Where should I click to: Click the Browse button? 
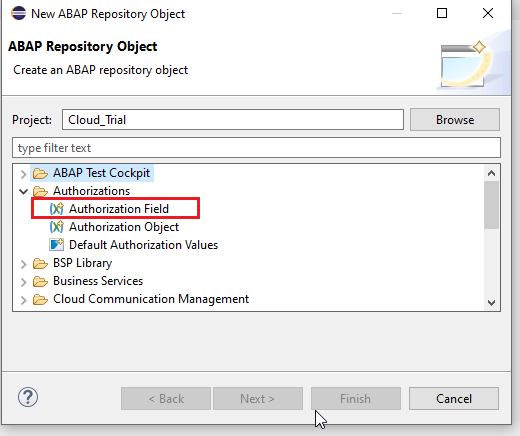(455, 120)
